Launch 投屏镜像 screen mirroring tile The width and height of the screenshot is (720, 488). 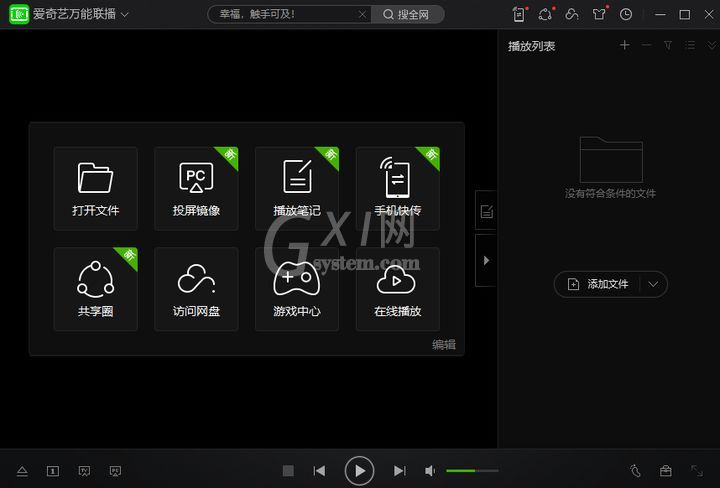click(x=196, y=188)
